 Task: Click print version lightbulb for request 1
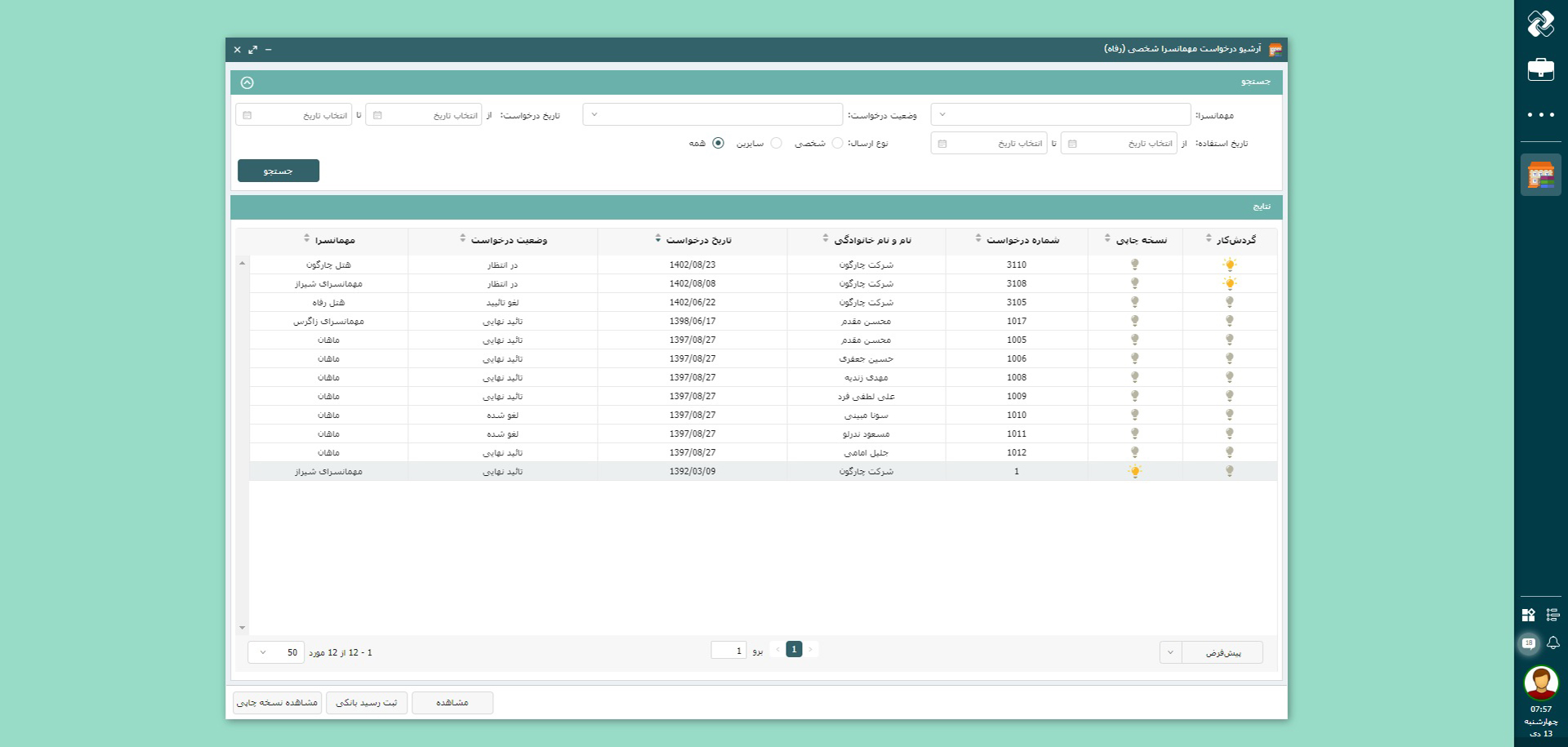click(1134, 471)
